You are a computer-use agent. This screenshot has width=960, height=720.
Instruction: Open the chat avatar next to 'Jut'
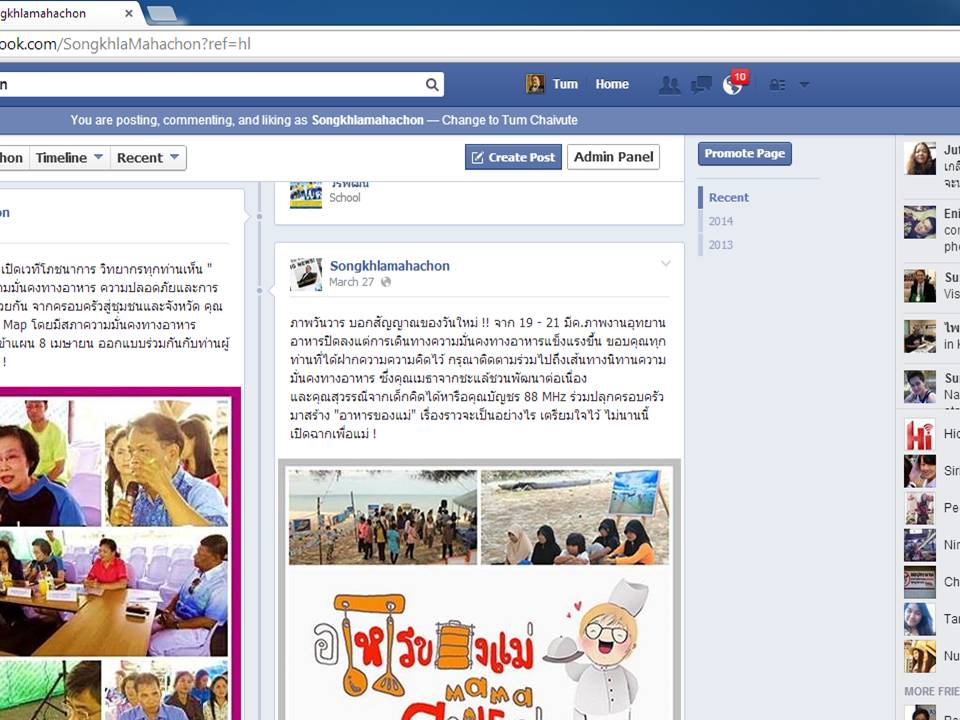920,158
